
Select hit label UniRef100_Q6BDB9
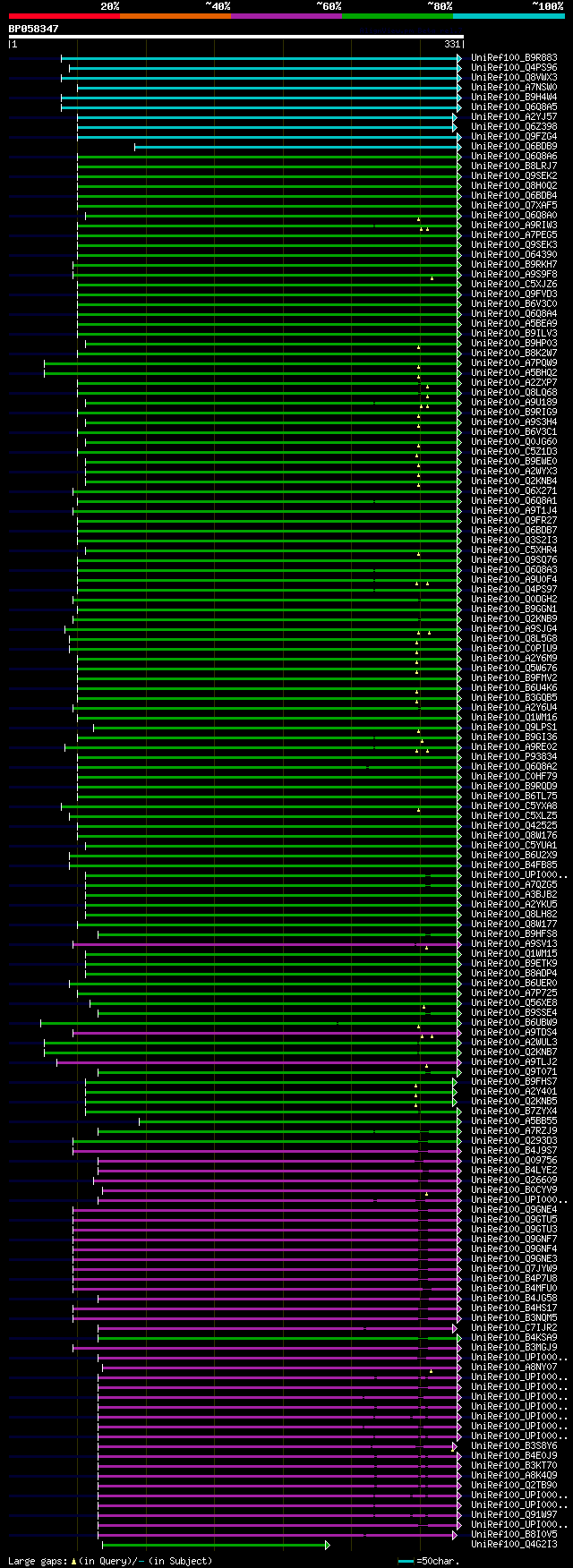(514, 147)
